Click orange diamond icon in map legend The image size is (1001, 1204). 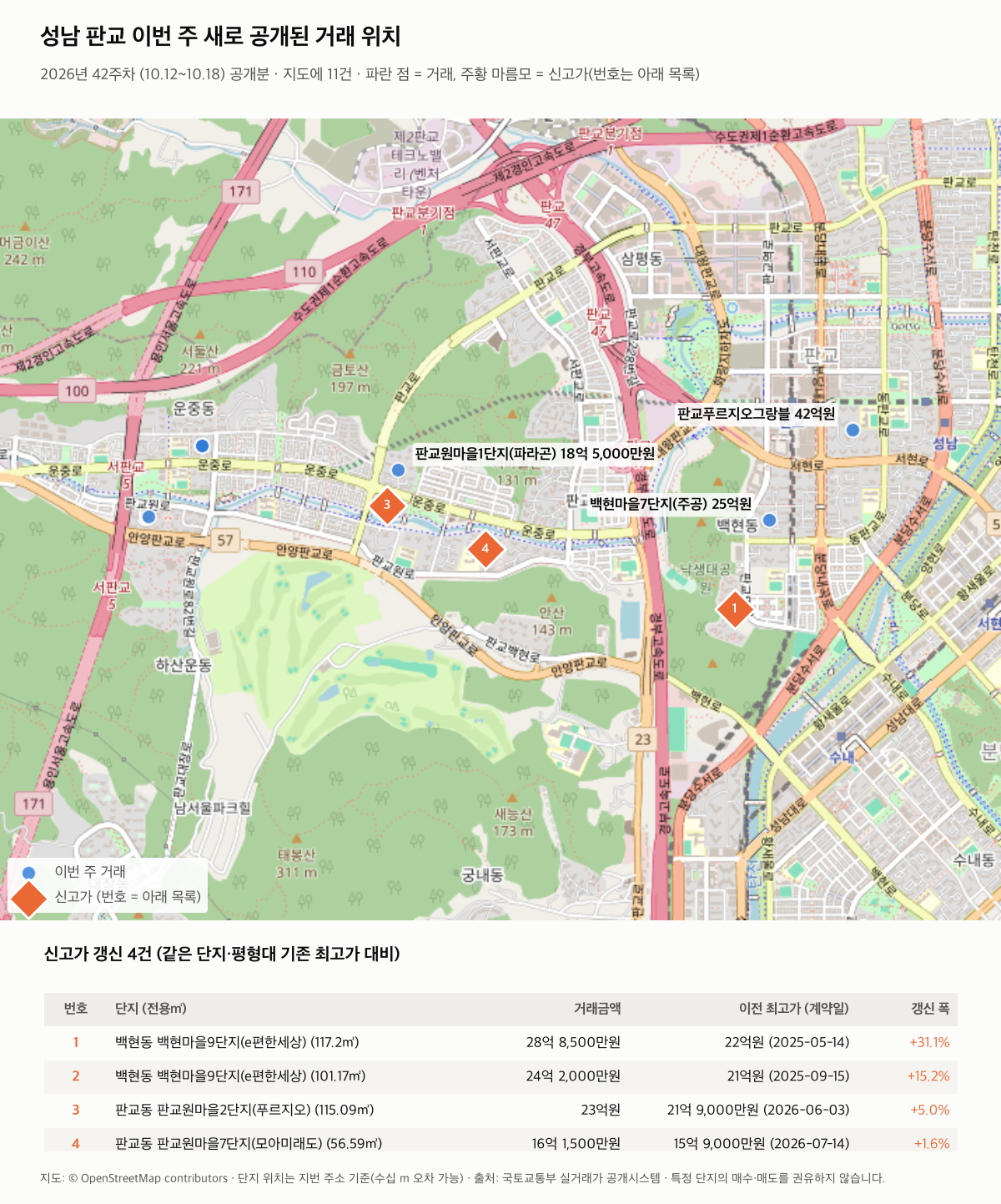pyautogui.click(x=28, y=898)
